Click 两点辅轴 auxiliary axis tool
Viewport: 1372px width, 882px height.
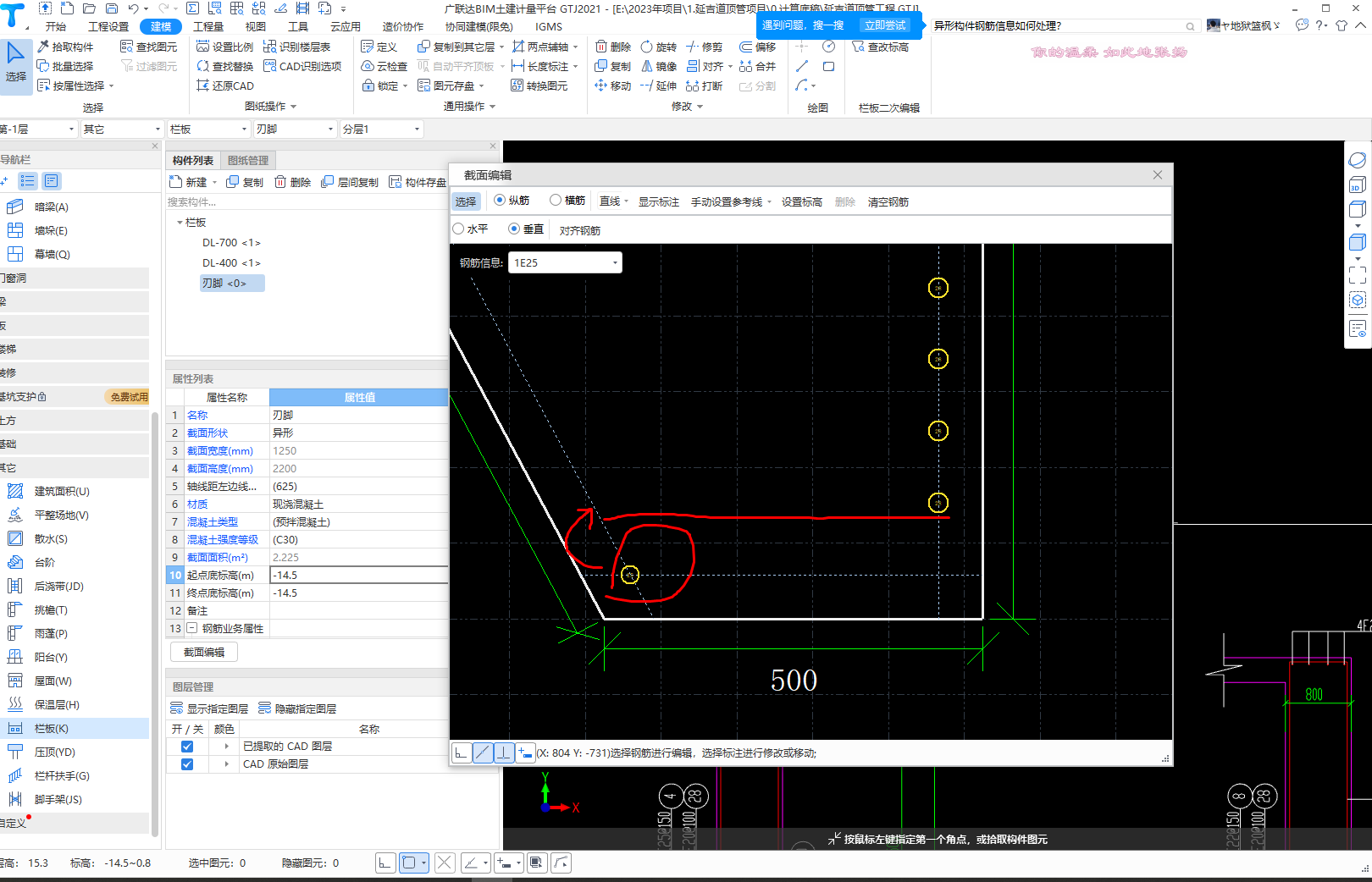click(540, 47)
